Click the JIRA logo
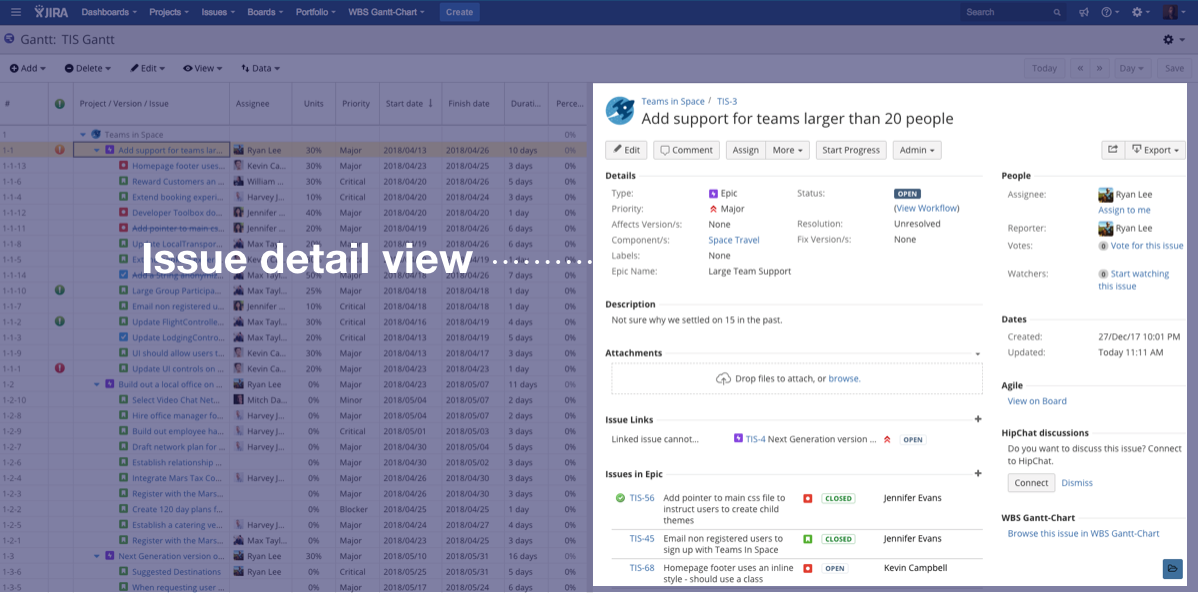The image size is (1198, 593). tap(52, 12)
